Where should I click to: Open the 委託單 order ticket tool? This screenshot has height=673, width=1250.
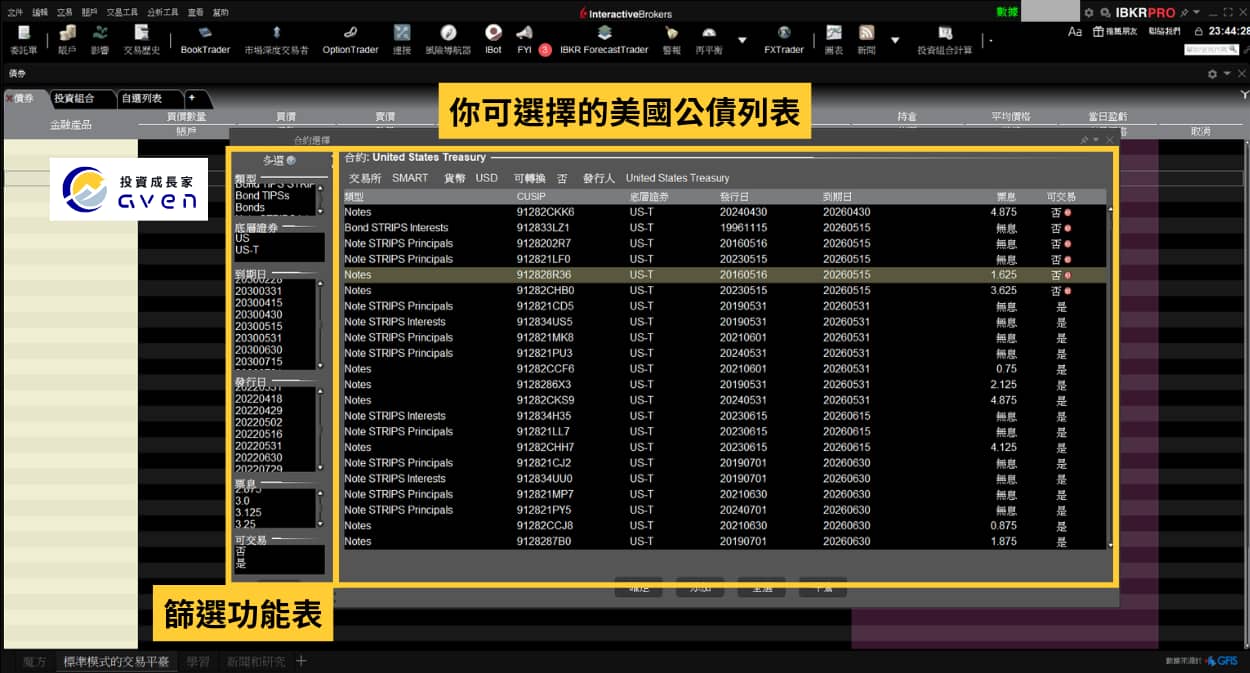[23, 39]
